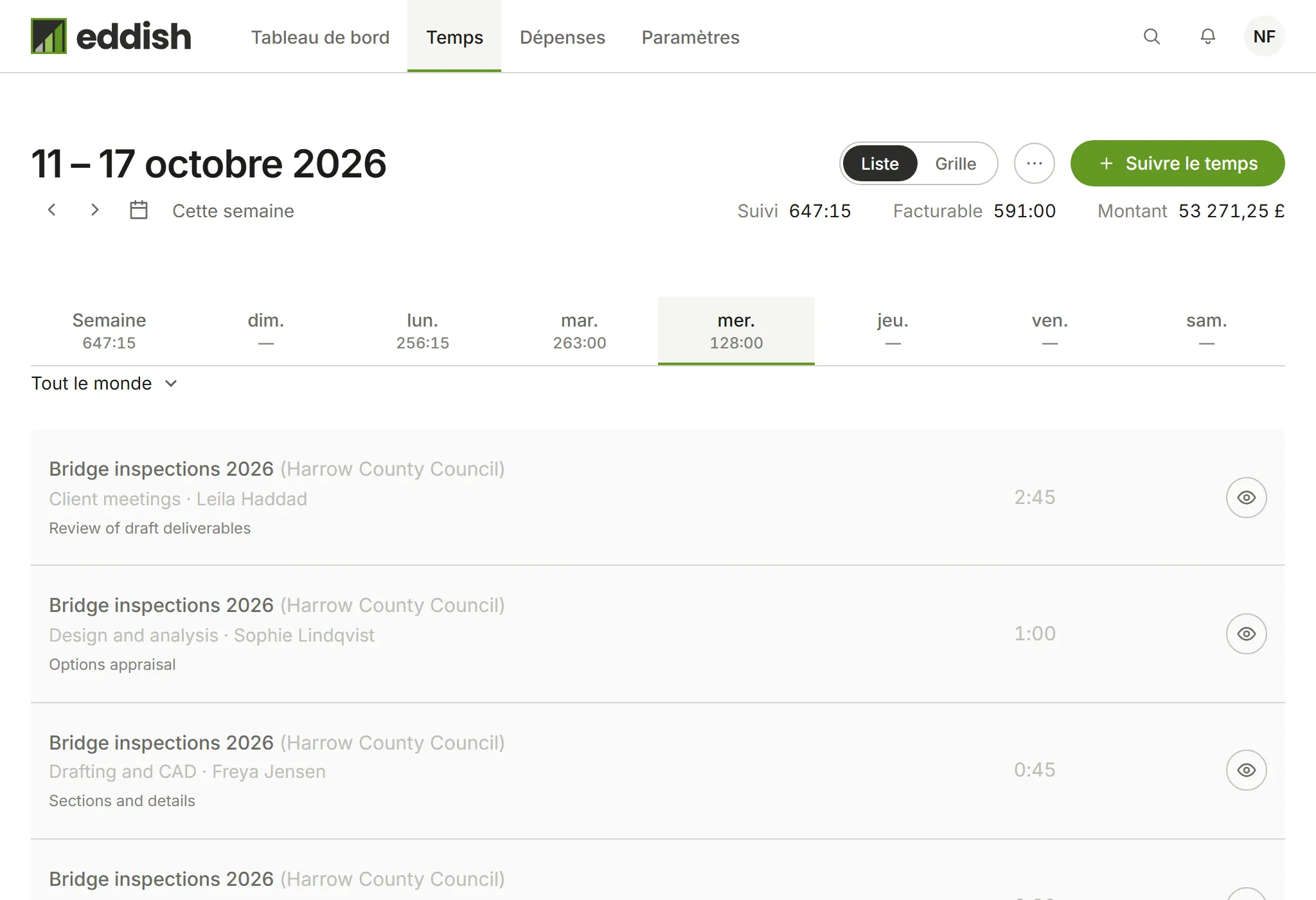Viewport: 1316px width, 900px height.
Task: Open the NF user avatar menu
Action: pos(1264,37)
